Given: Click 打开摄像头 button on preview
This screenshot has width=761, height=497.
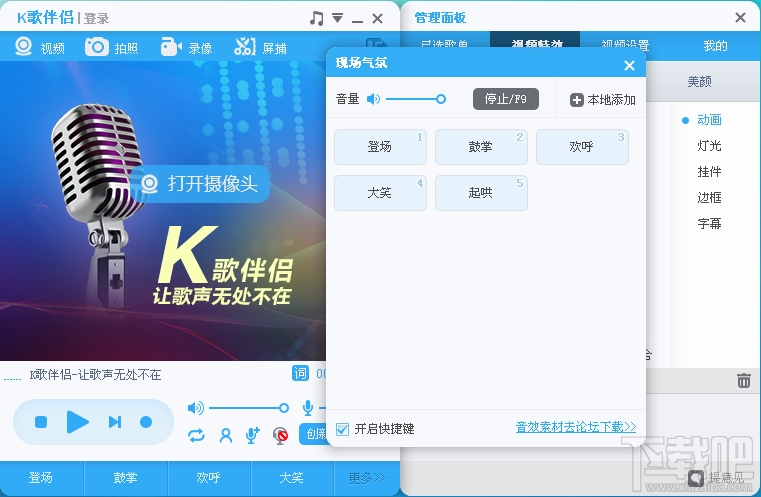Looking at the screenshot, I should coord(200,184).
